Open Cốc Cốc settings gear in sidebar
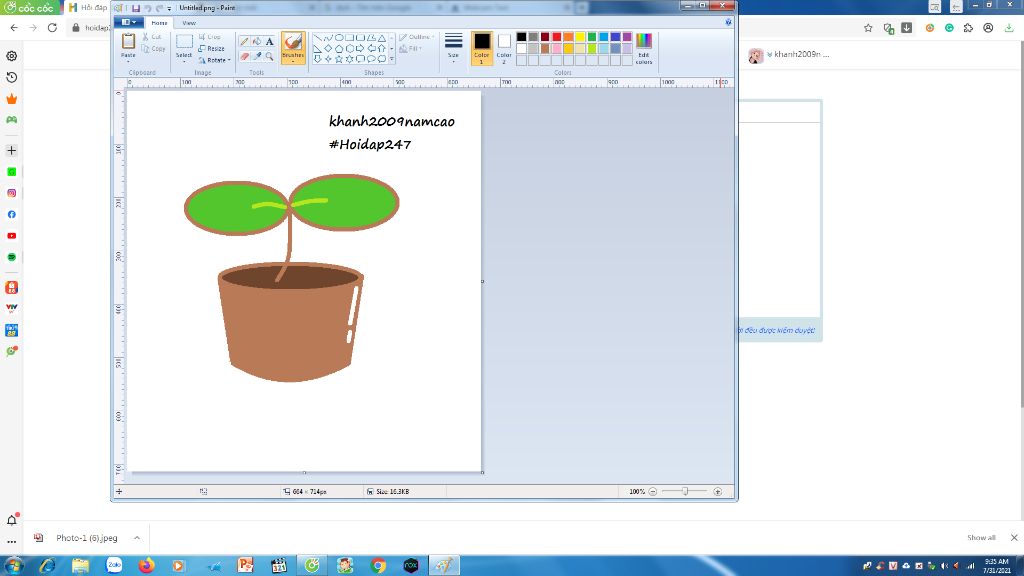The image size is (1024, 576). [12, 56]
